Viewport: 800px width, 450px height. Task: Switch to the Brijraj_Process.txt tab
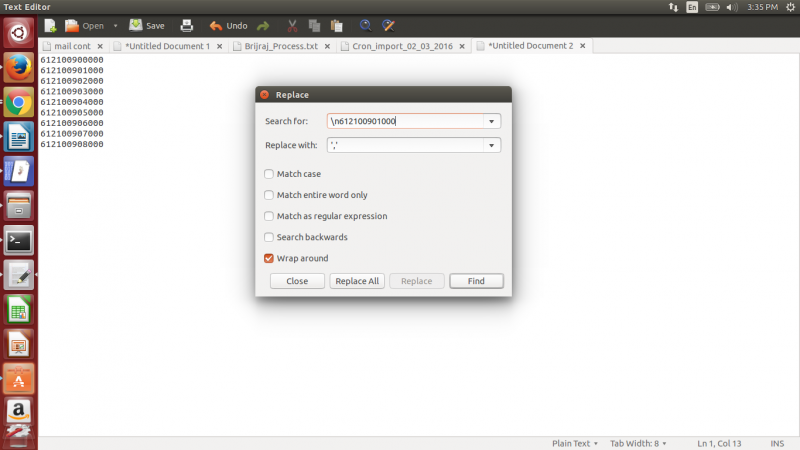[x=281, y=46]
